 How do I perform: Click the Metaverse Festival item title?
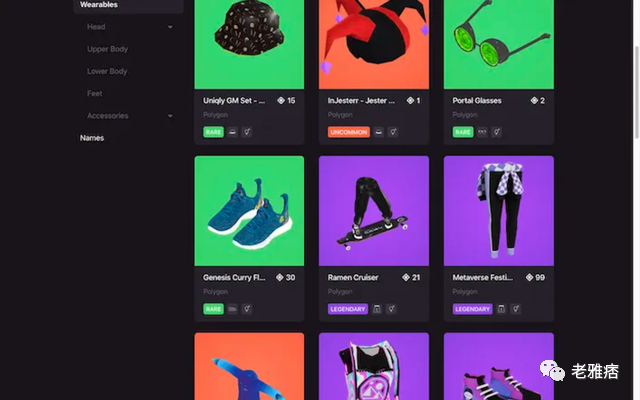coord(483,277)
